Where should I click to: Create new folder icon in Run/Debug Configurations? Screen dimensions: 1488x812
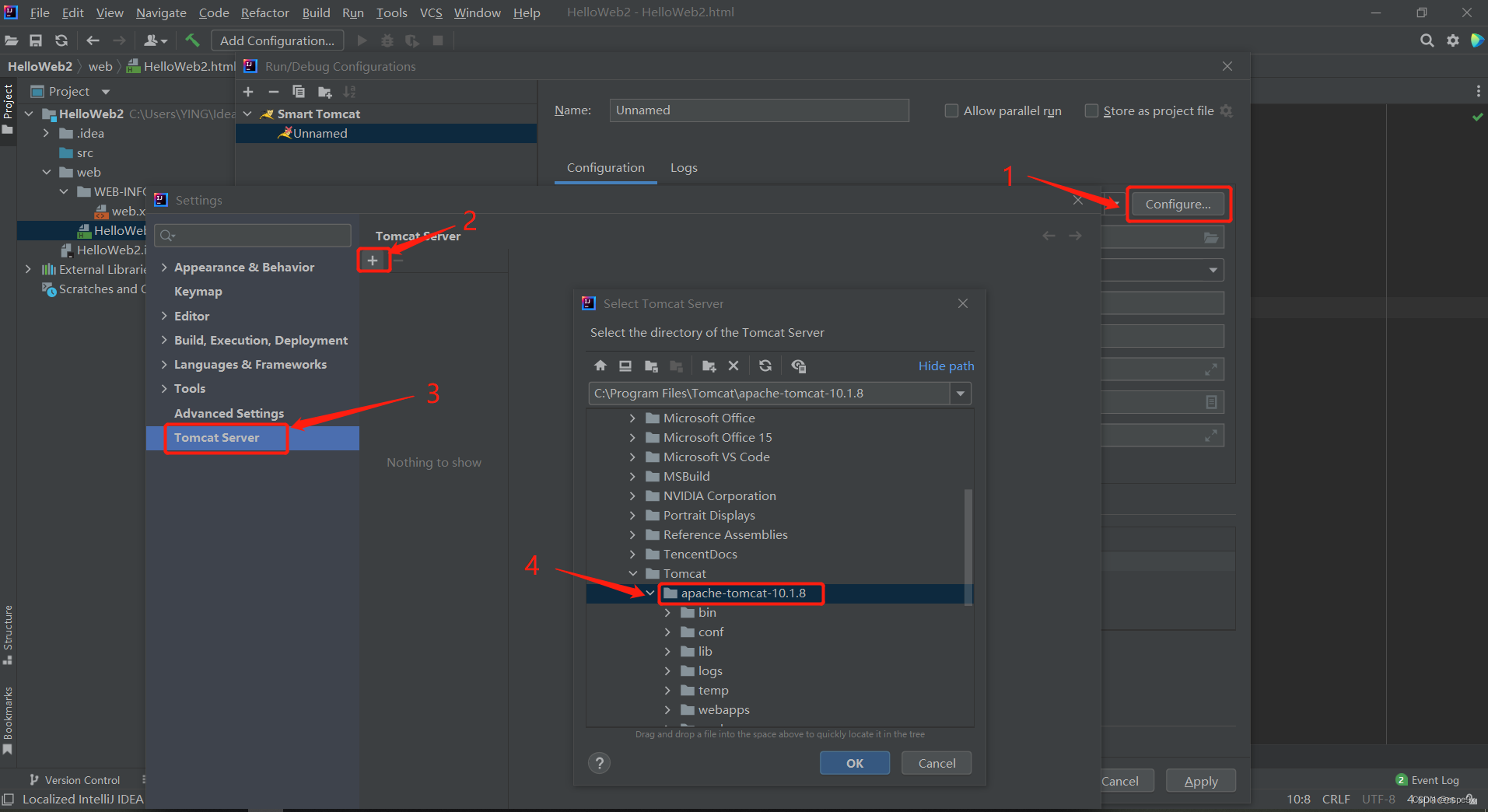pos(324,92)
